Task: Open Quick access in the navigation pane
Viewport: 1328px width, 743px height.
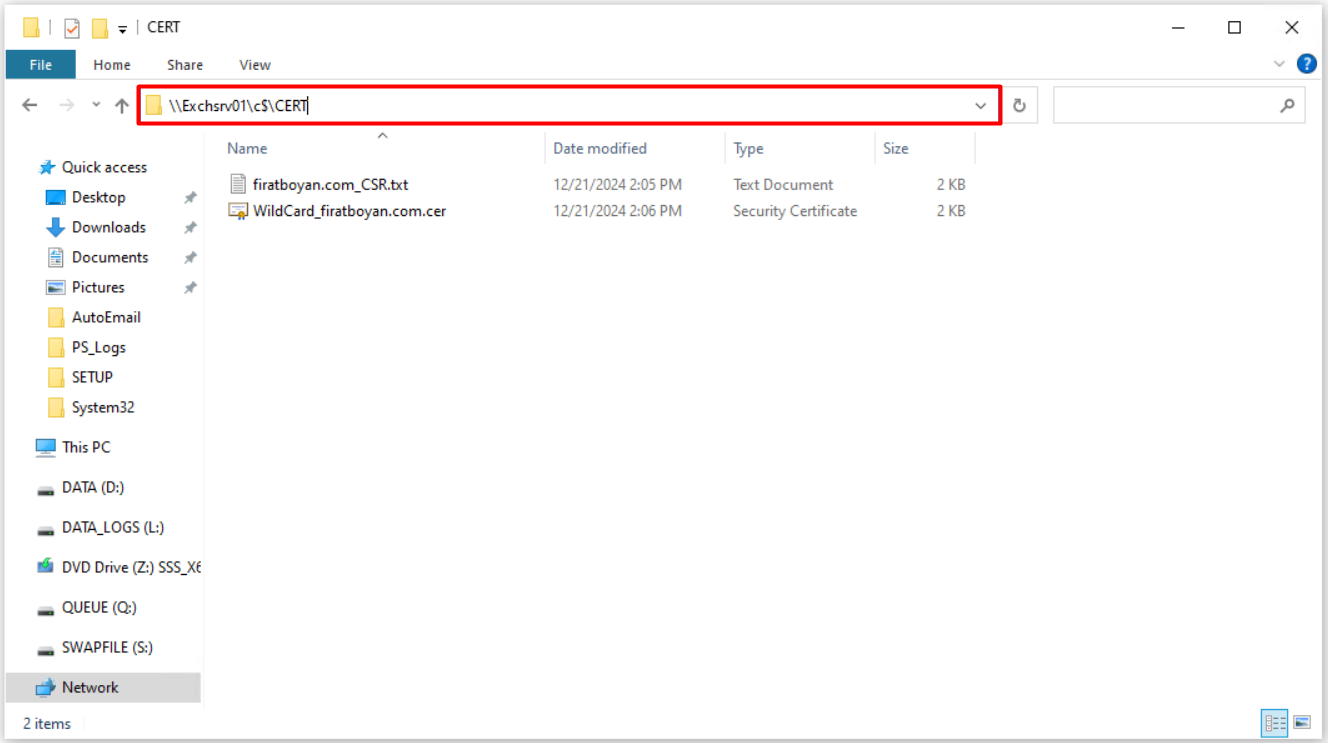Action: [104, 167]
